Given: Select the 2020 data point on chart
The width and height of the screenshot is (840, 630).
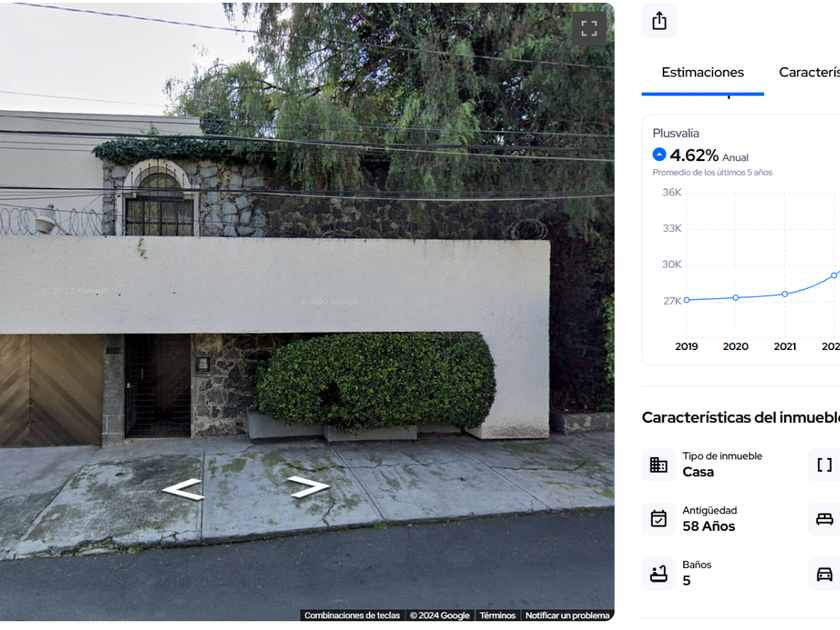Looking at the screenshot, I should coord(736,297).
